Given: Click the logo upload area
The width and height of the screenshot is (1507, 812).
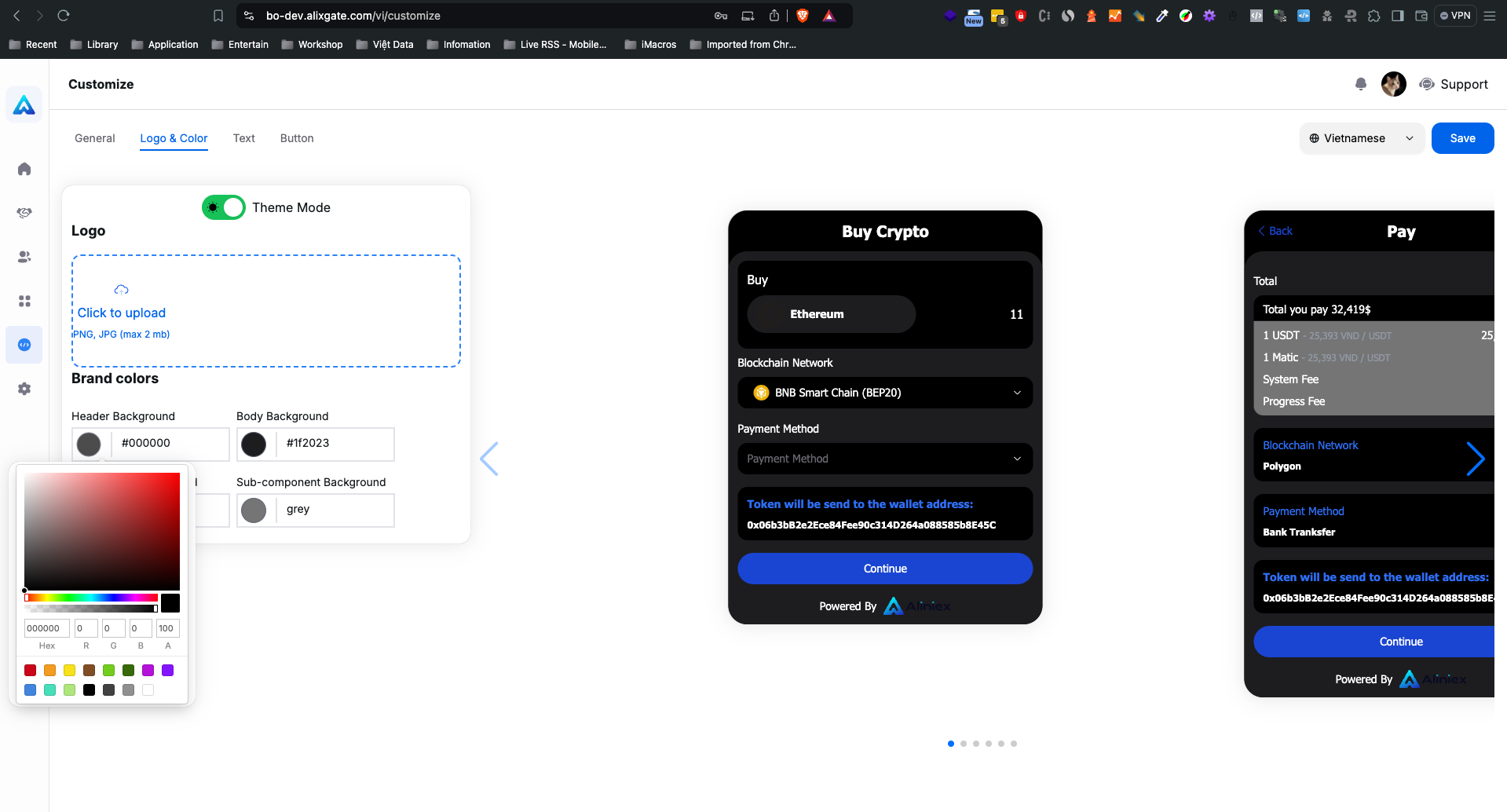Looking at the screenshot, I should coord(266,311).
